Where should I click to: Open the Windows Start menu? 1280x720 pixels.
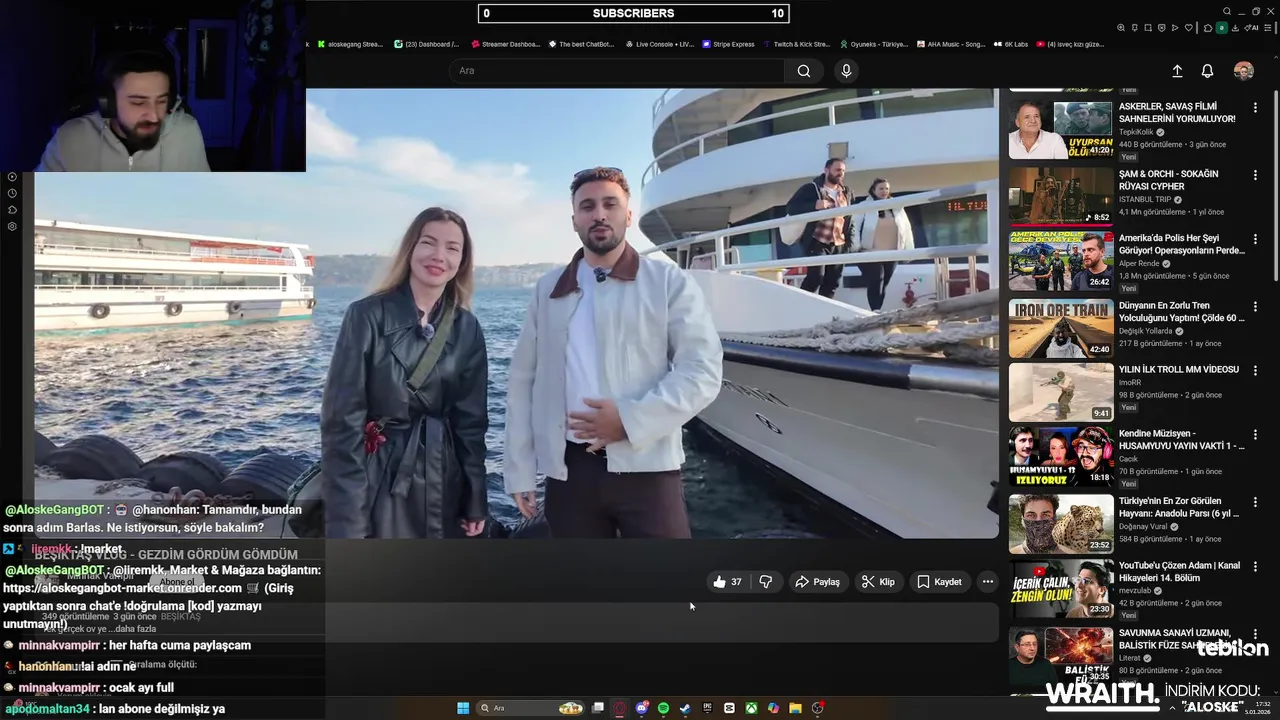pyautogui.click(x=463, y=708)
